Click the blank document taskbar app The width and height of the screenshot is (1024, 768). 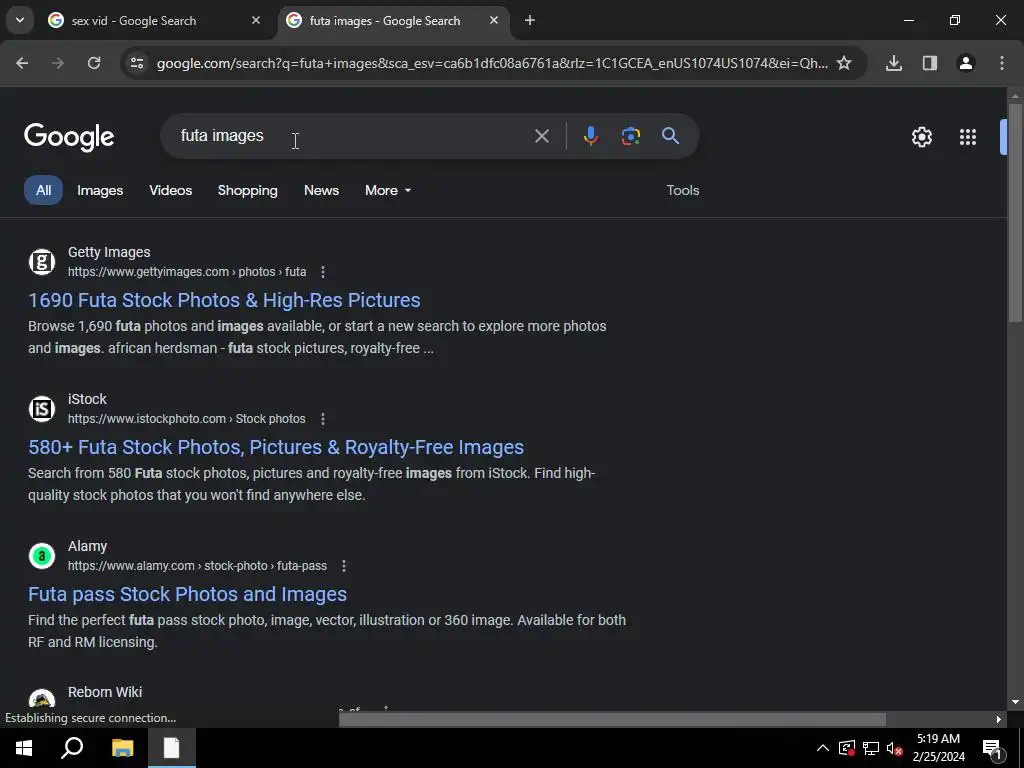[x=172, y=748]
